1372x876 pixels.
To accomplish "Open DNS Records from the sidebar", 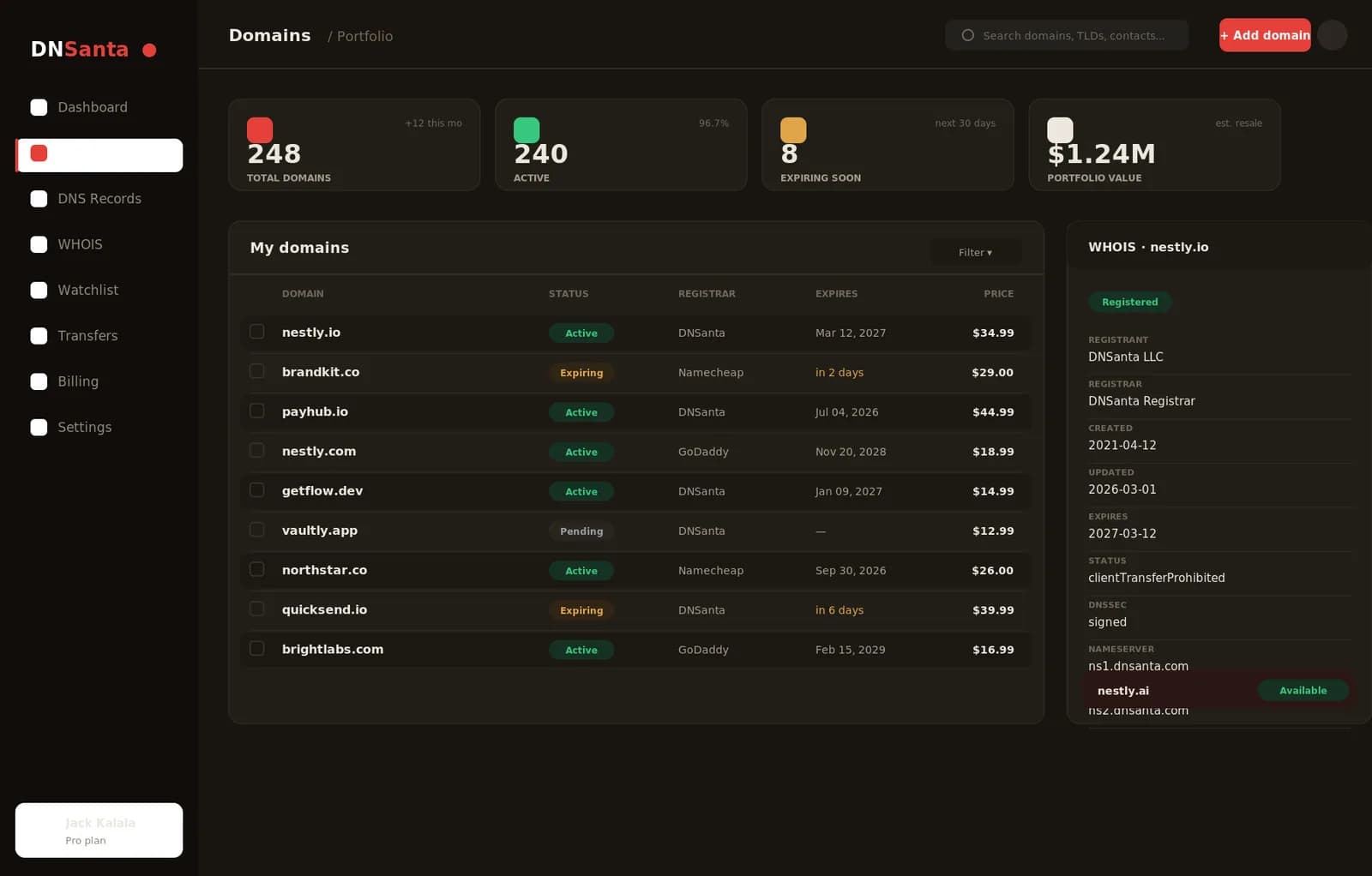I will pyautogui.click(x=99, y=199).
